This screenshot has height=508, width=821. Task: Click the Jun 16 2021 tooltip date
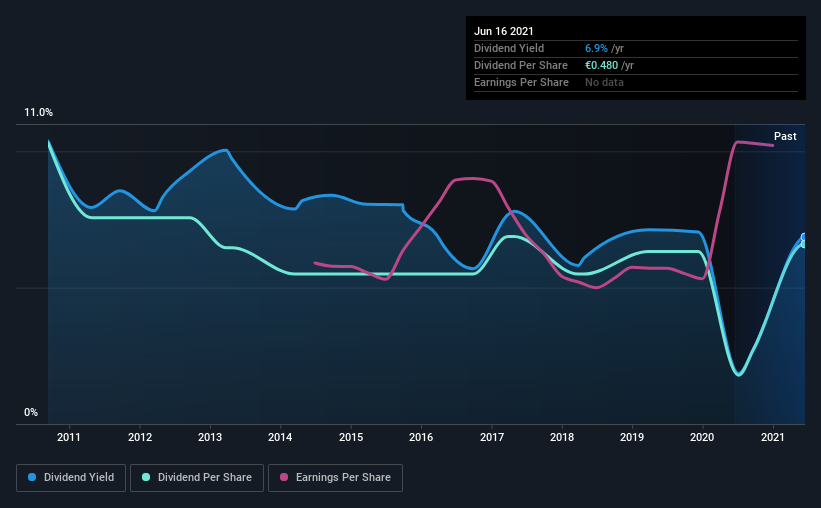click(x=504, y=31)
